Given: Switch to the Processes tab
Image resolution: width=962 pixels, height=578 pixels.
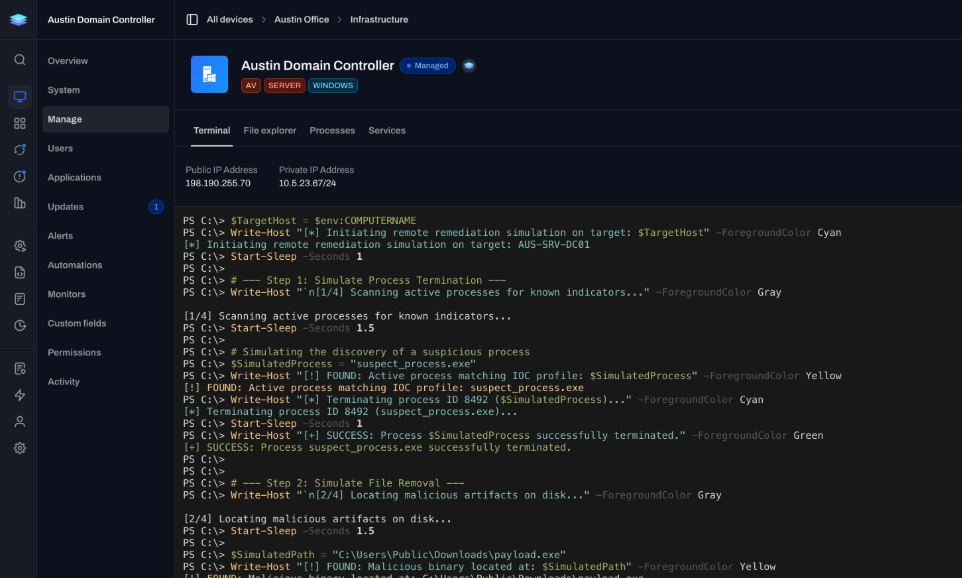Looking at the screenshot, I should [x=332, y=131].
